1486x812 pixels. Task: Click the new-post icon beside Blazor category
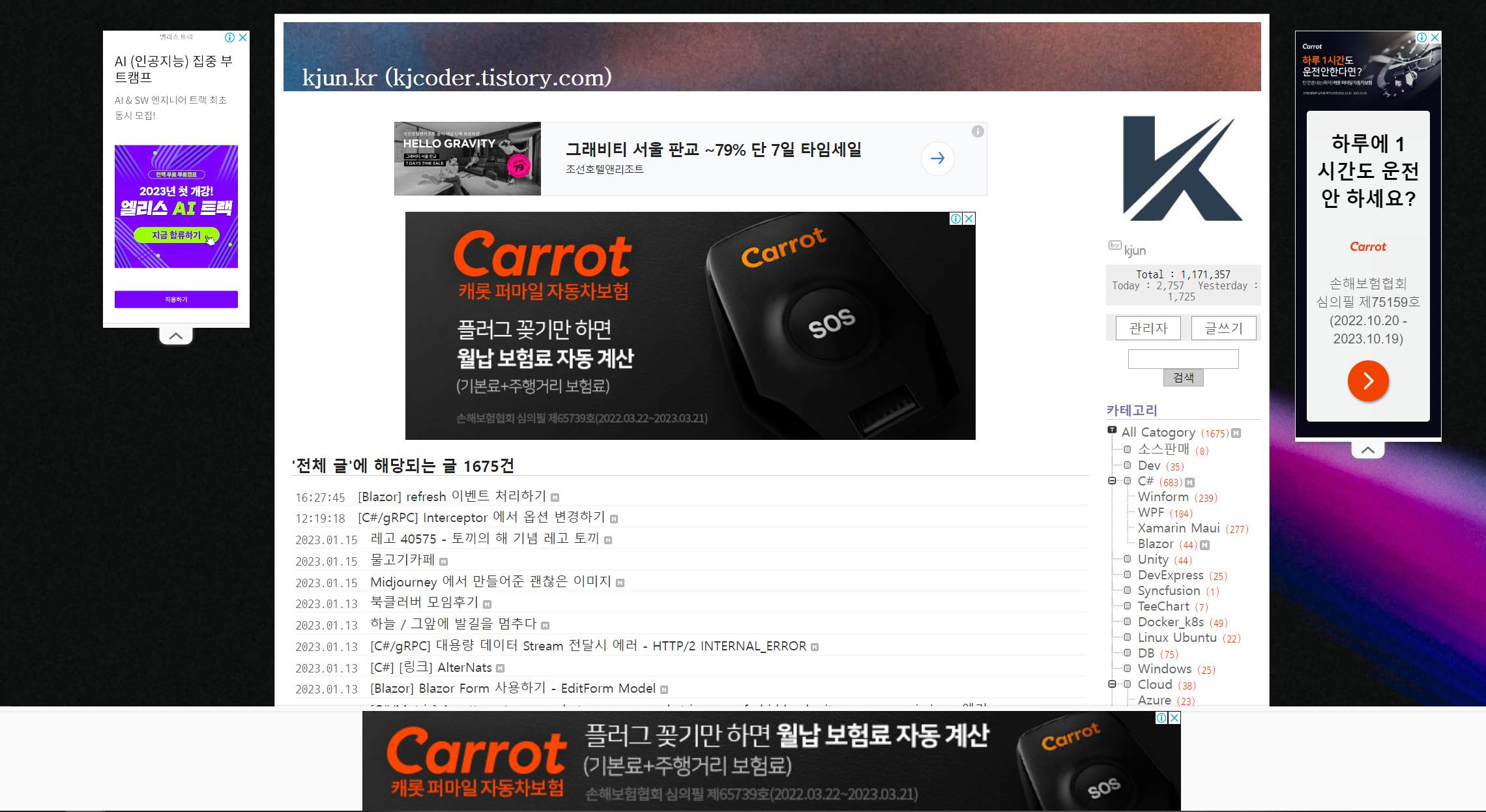click(1204, 545)
